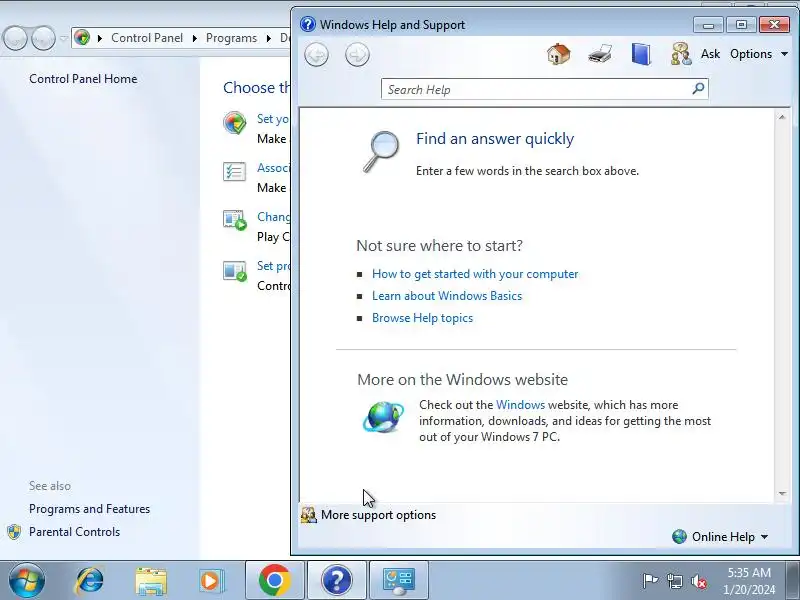This screenshot has height=600, width=800.
Task: Expand arrow after Programs breadcrumb
Action: click(268, 38)
